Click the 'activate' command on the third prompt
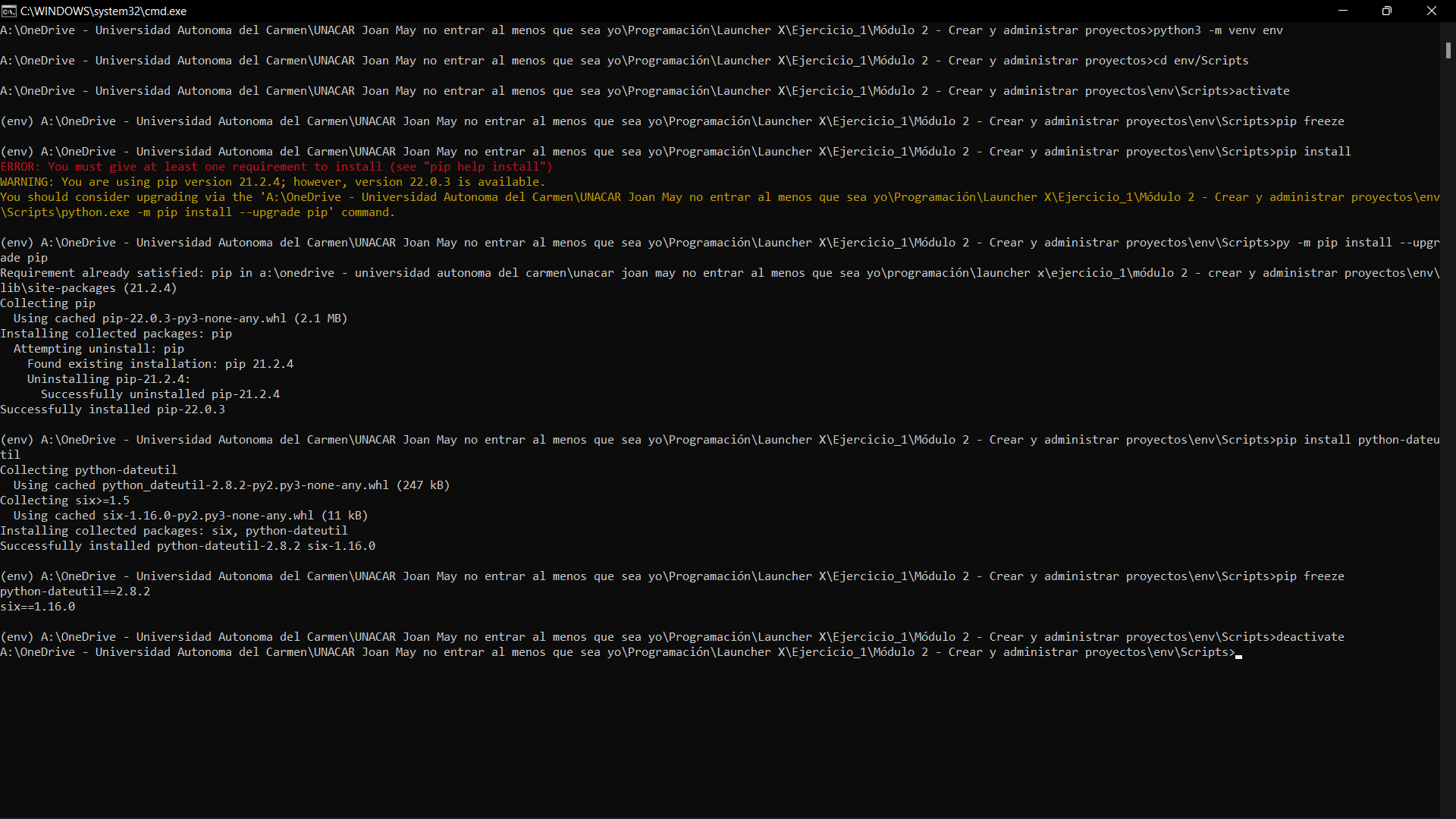This screenshot has width=1456, height=819. (1263, 91)
